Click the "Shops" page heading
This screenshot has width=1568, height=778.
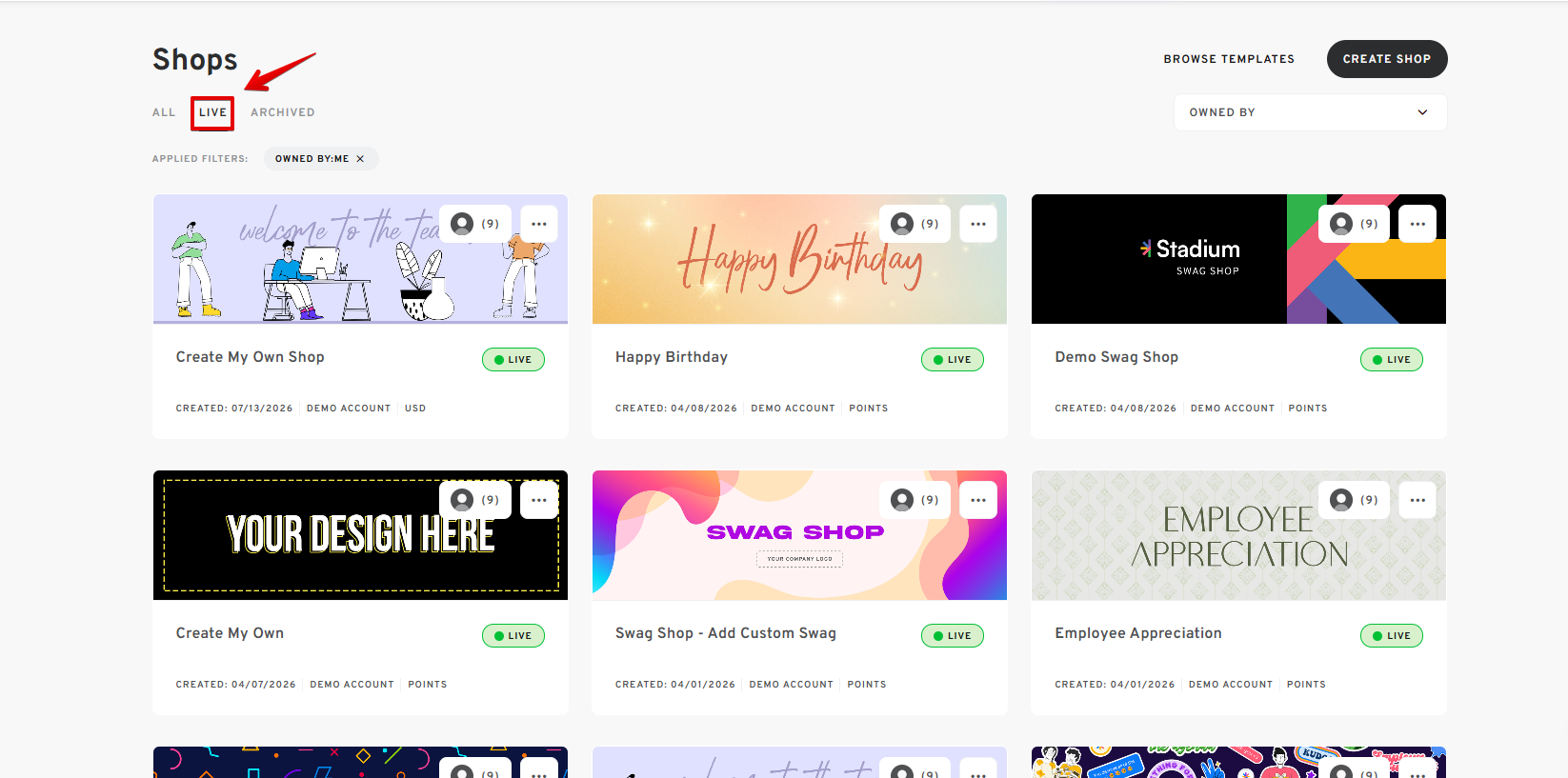(195, 59)
